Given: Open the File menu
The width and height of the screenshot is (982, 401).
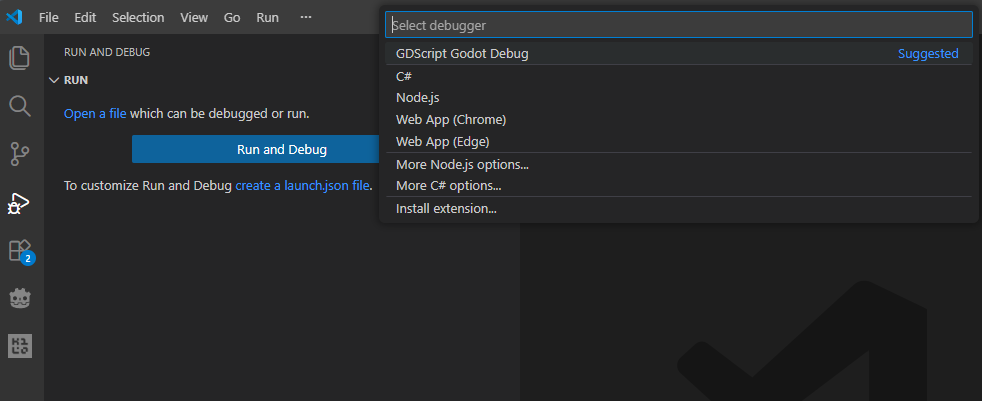Looking at the screenshot, I should coord(49,17).
